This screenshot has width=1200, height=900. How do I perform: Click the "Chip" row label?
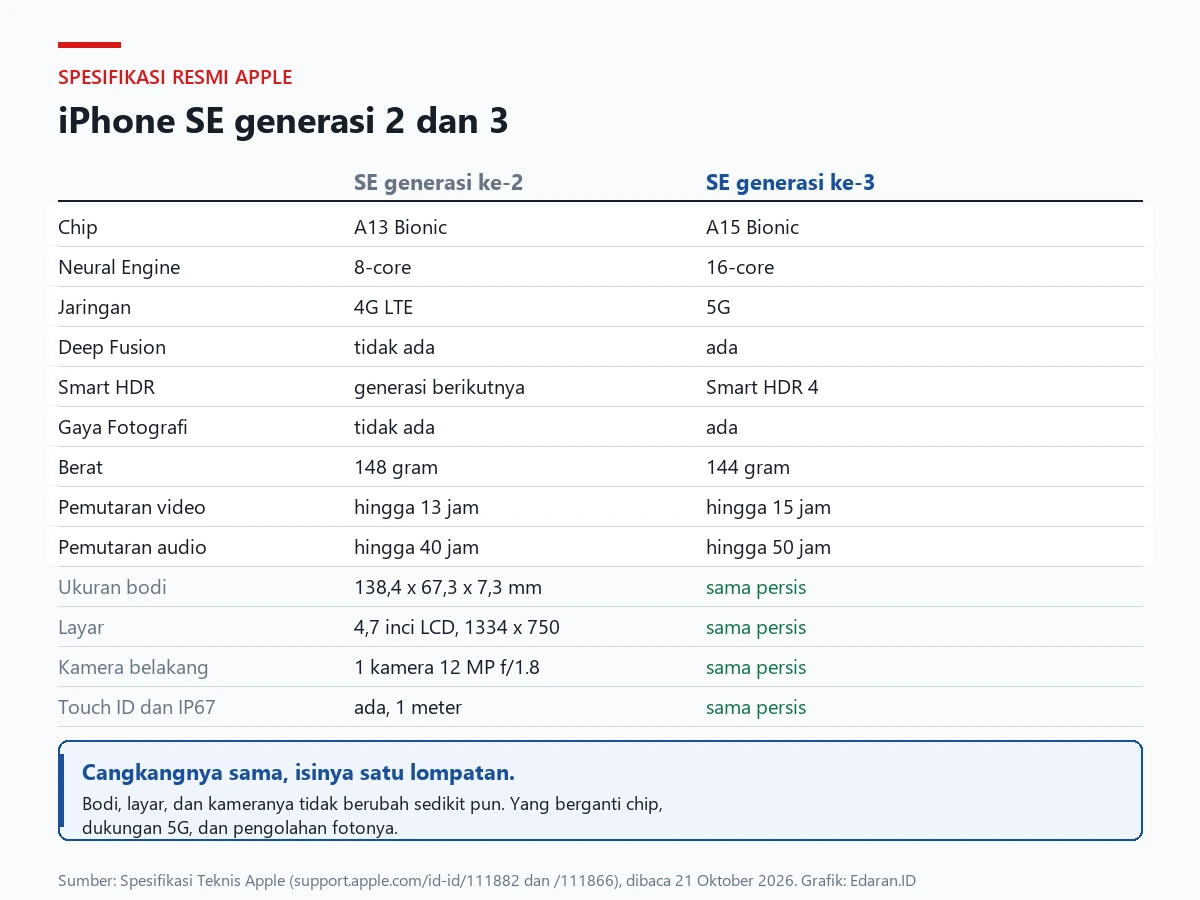click(x=78, y=227)
